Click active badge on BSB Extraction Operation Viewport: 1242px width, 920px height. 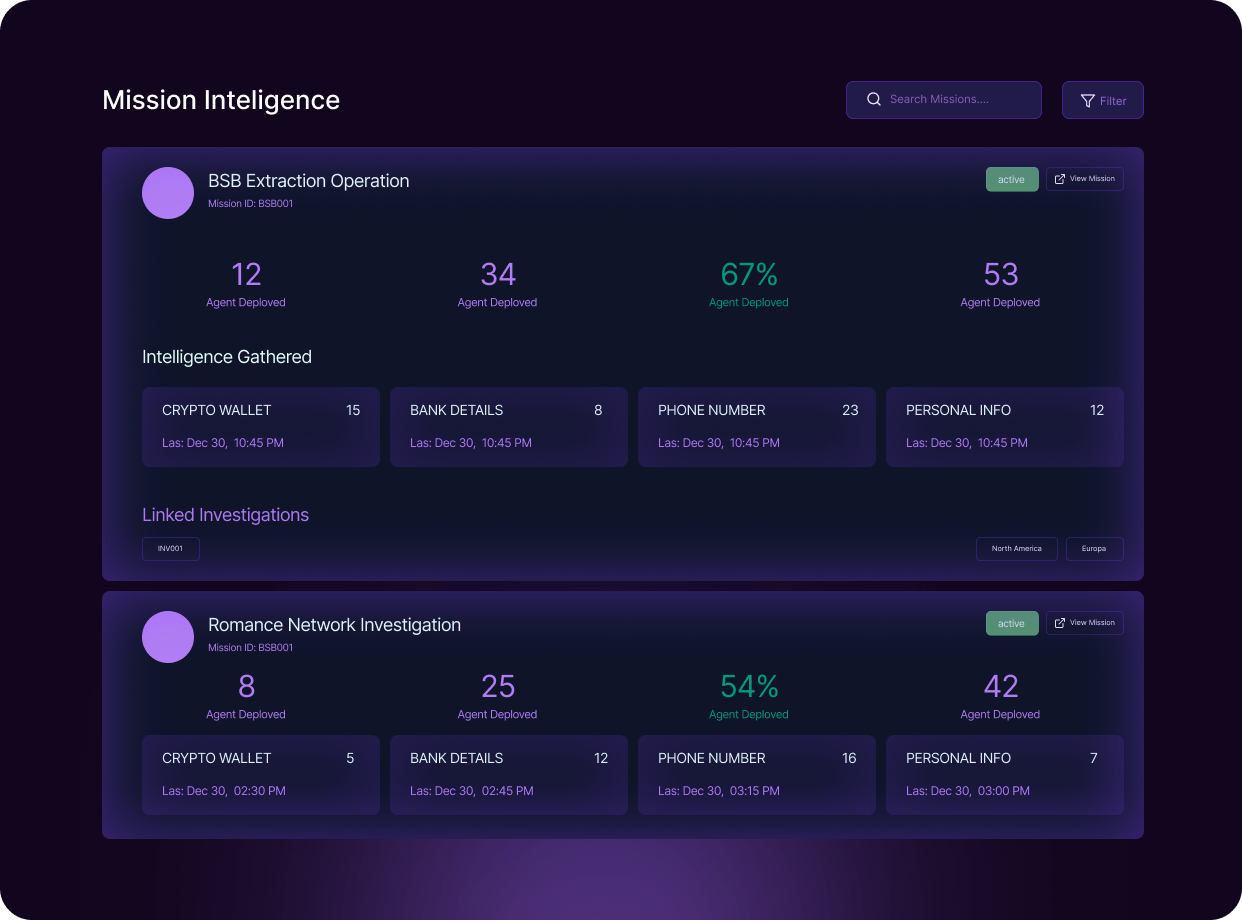click(1012, 179)
